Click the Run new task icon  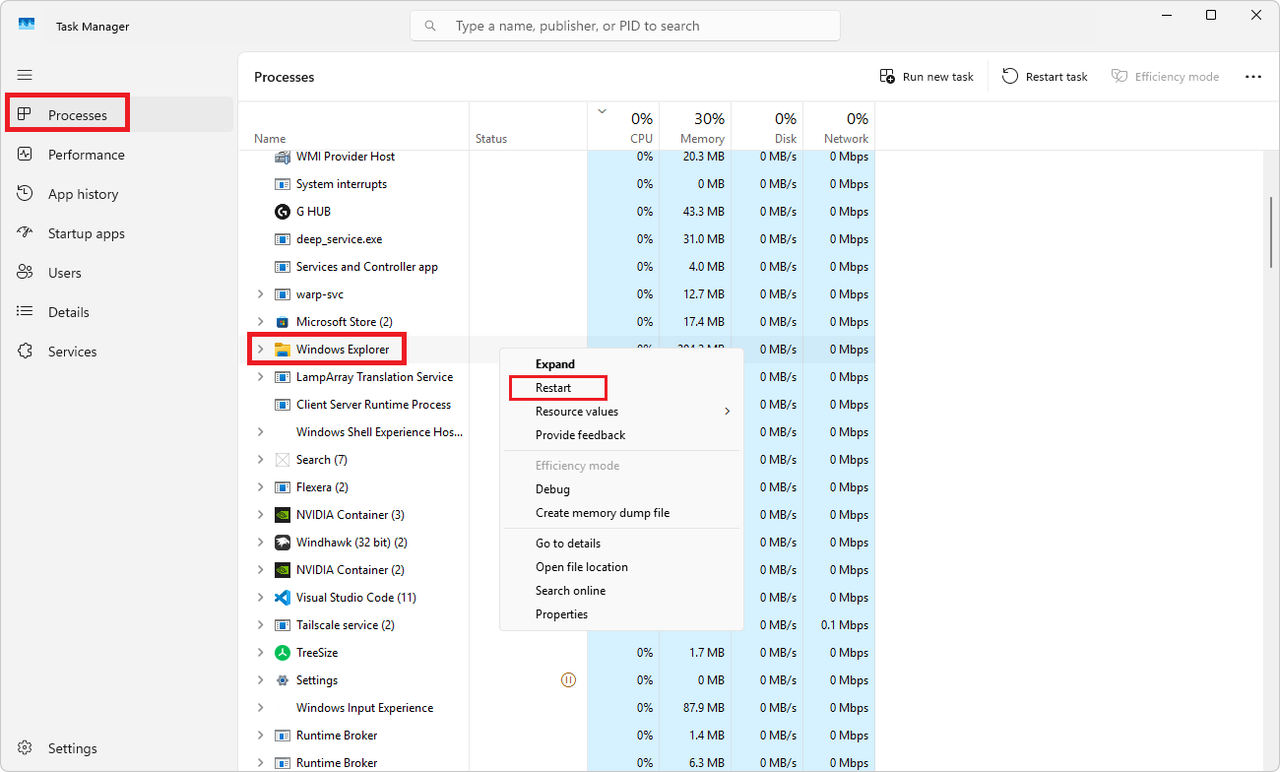[887, 76]
